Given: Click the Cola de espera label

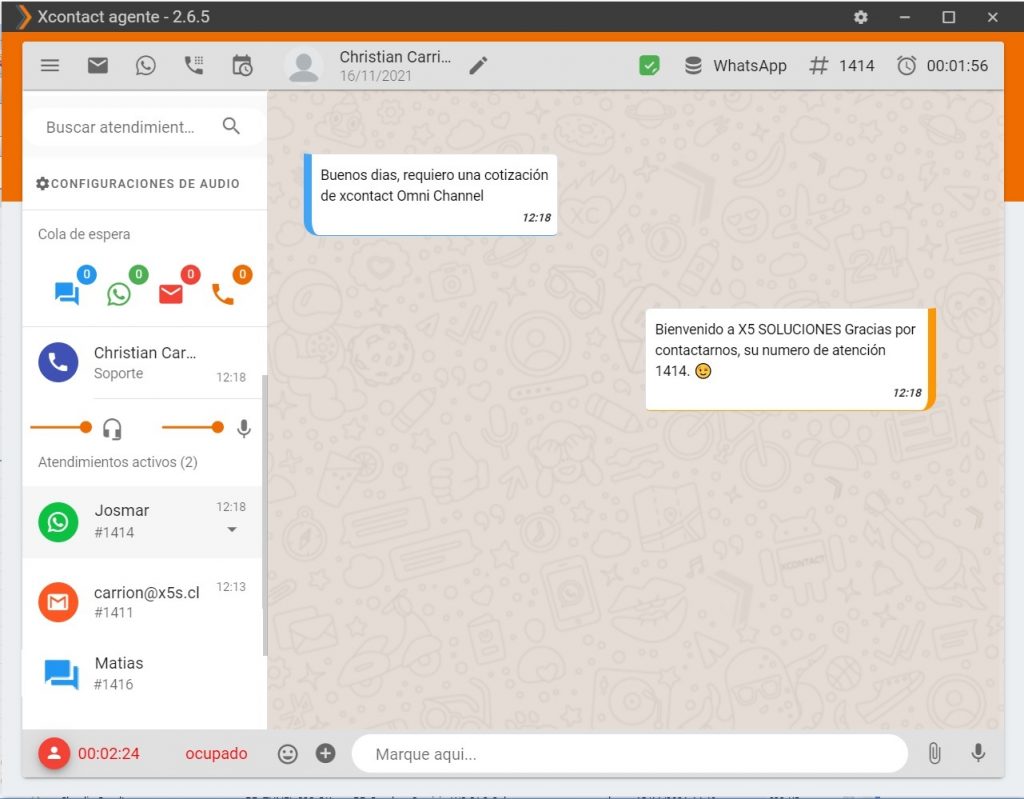Looking at the screenshot, I should pos(84,234).
